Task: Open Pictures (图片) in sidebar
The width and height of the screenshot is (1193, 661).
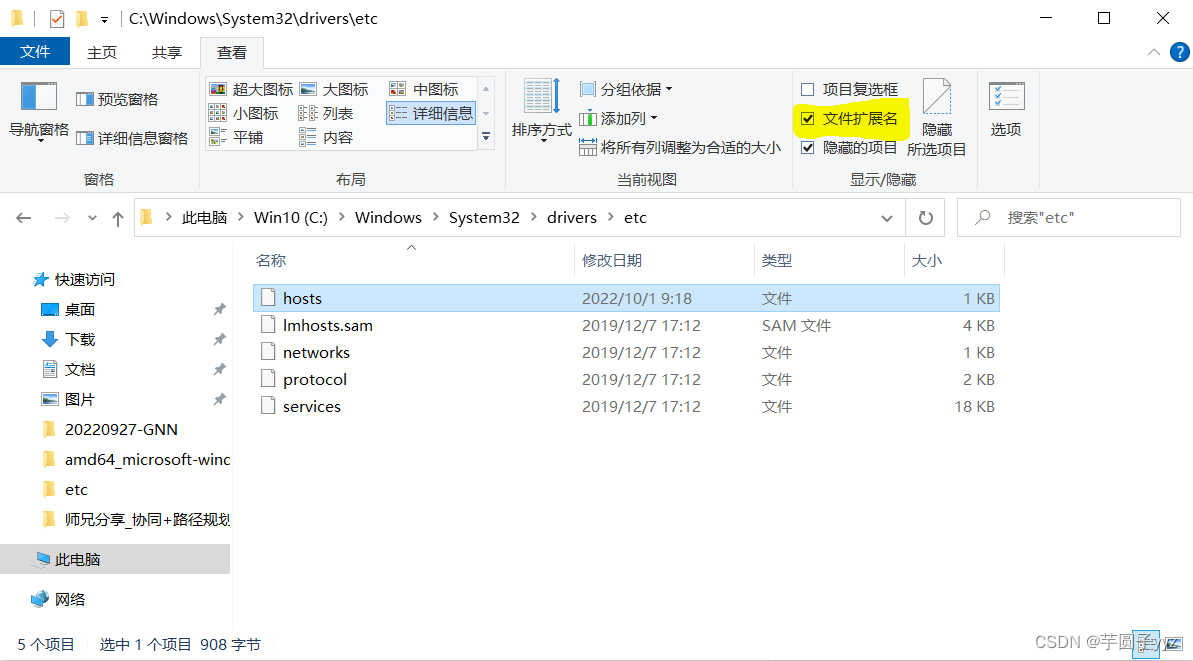Action: (68, 399)
